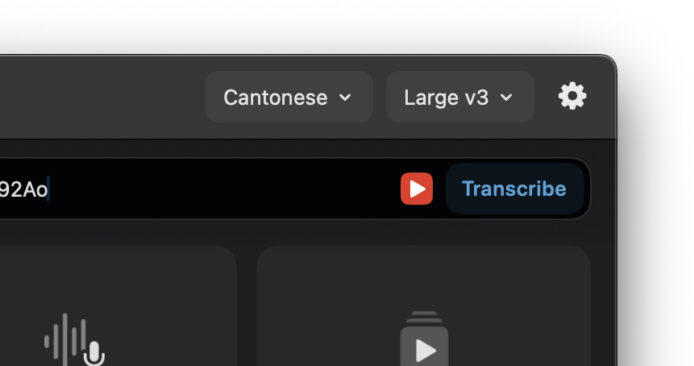Expand chevron next to Large v3
694x366 pixels.
(x=506, y=97)
